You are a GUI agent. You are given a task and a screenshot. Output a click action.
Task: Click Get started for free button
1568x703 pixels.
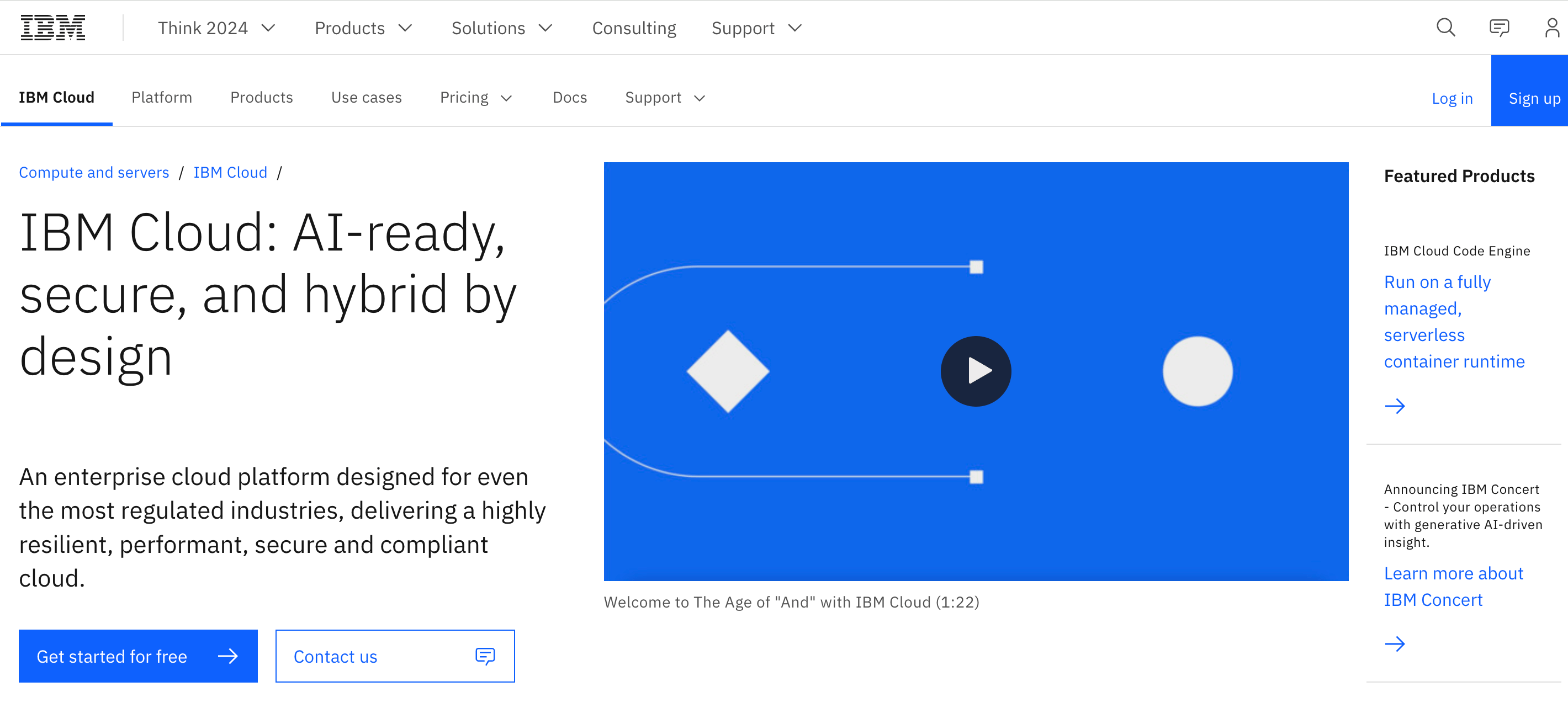138,656
